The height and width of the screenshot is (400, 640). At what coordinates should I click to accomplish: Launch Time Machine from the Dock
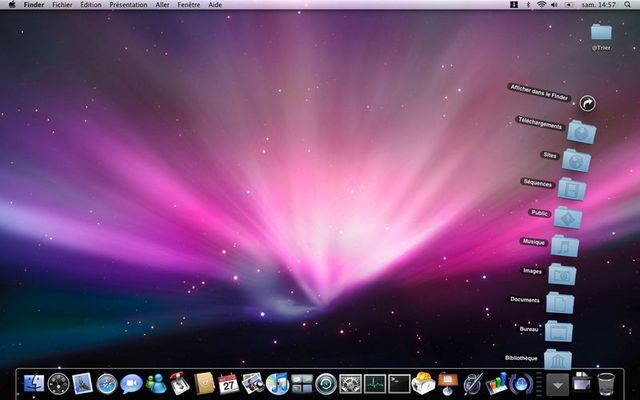click(x=326, y=384)
